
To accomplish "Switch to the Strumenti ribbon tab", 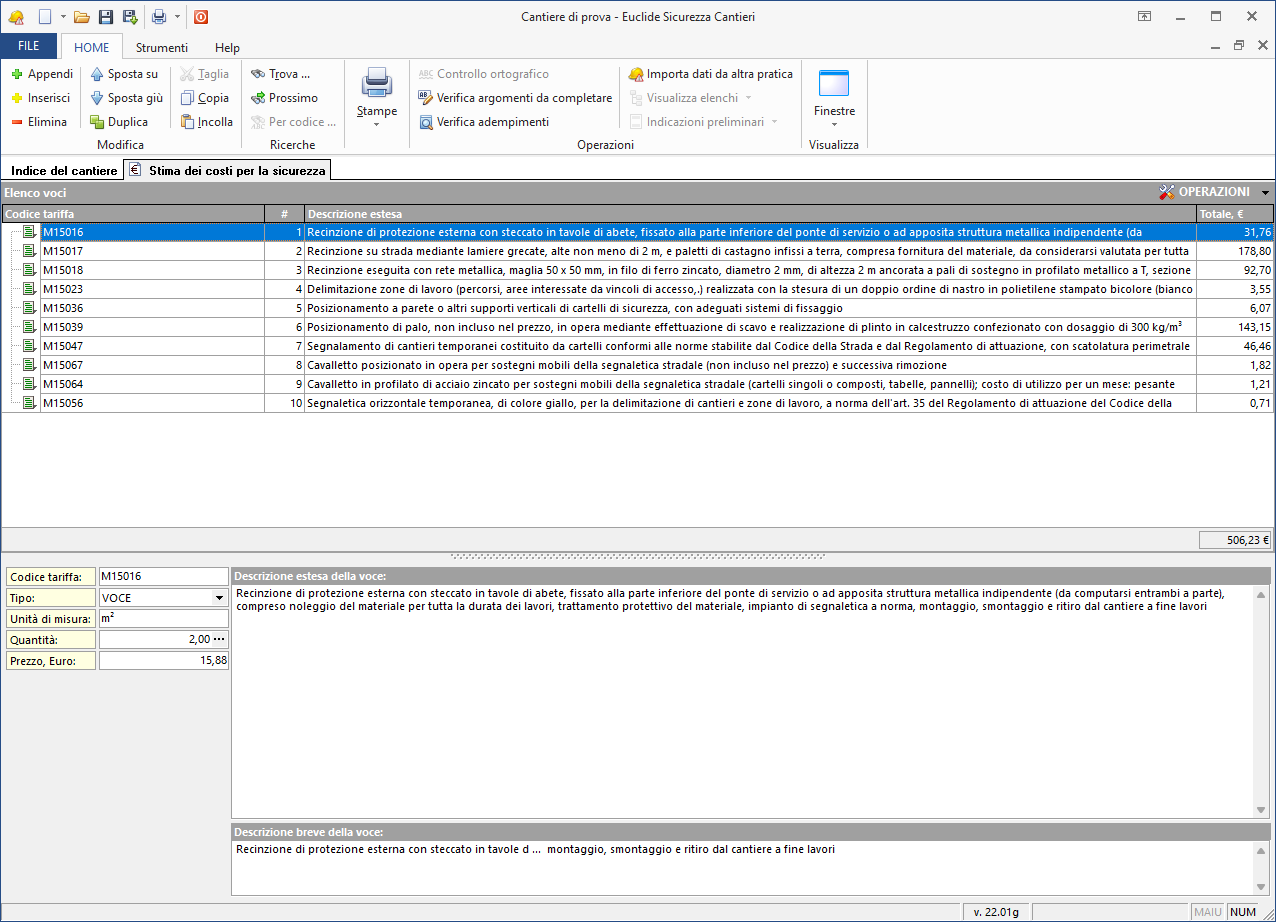I will pyautogui.click(x=161, y=47).
